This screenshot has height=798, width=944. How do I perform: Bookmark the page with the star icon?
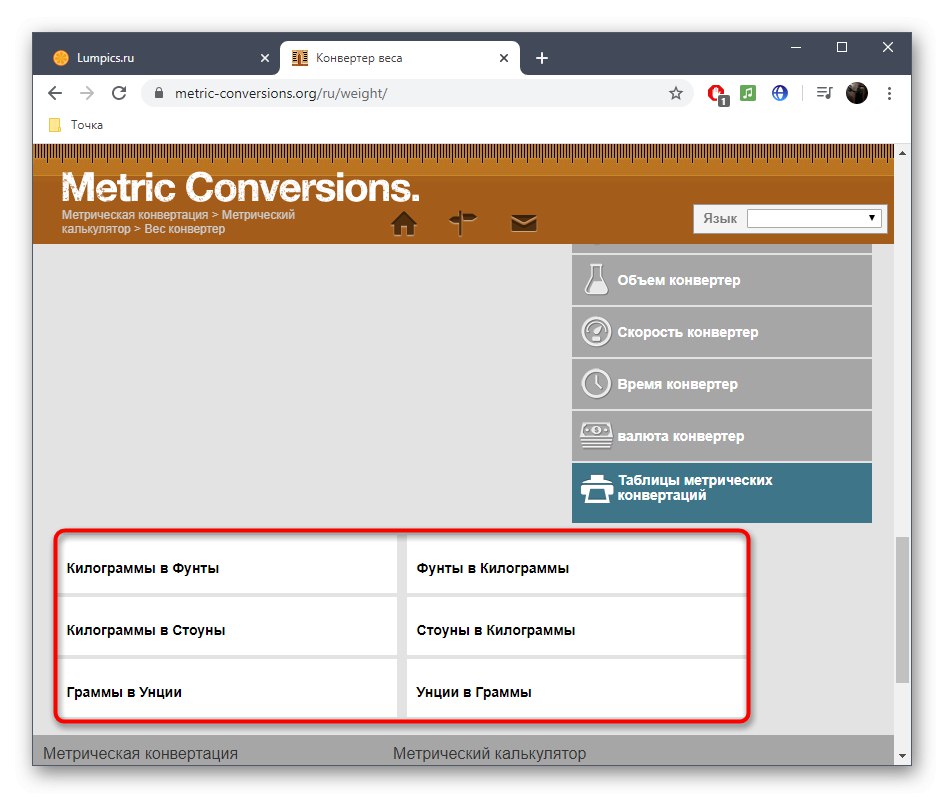pos(675,93)
